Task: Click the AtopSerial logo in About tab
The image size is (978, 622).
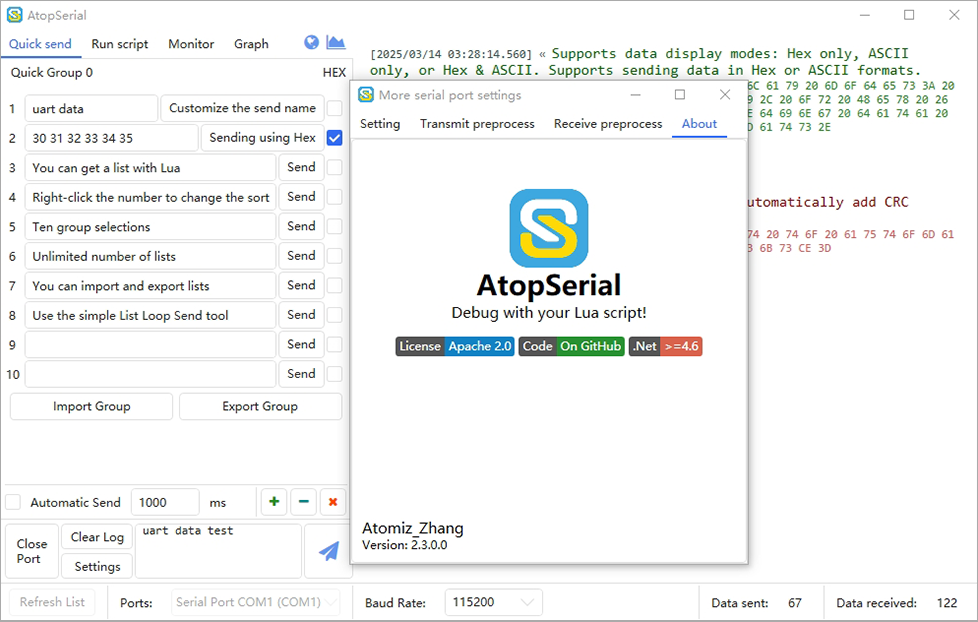Action: (x=549, y=228)
